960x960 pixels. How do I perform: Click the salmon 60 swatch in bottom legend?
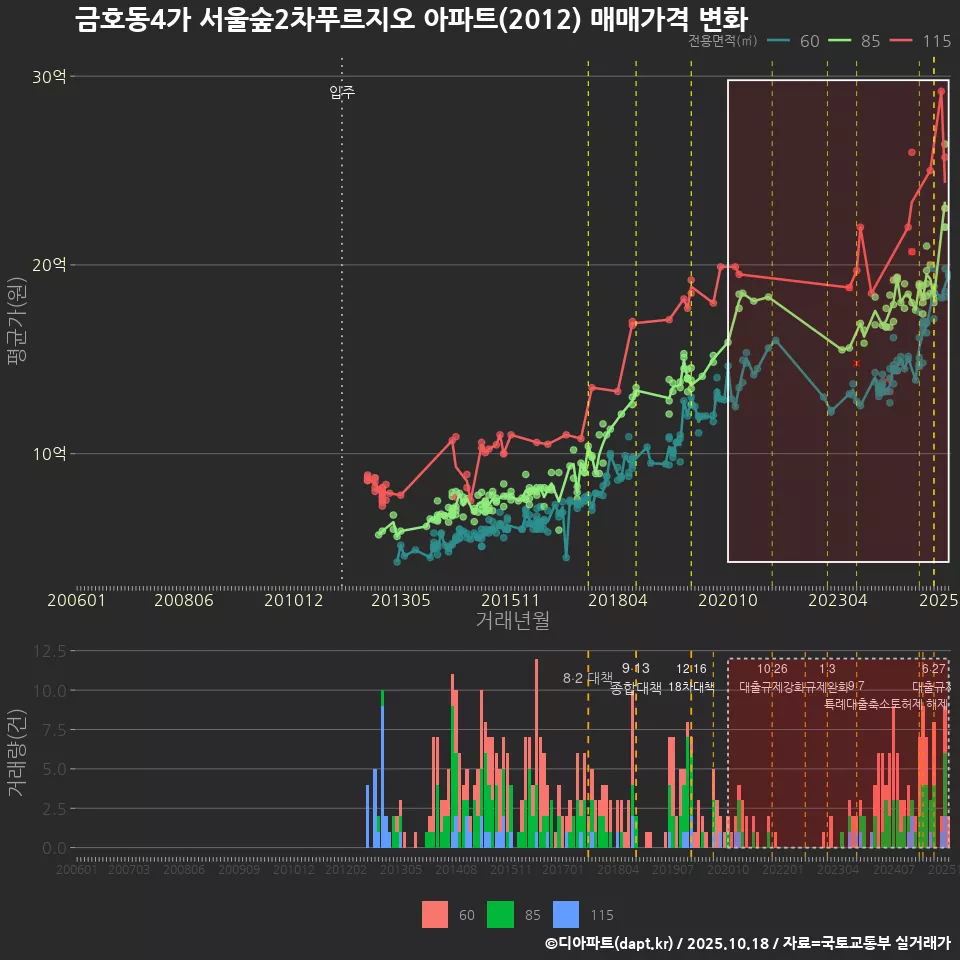[435, 914]
